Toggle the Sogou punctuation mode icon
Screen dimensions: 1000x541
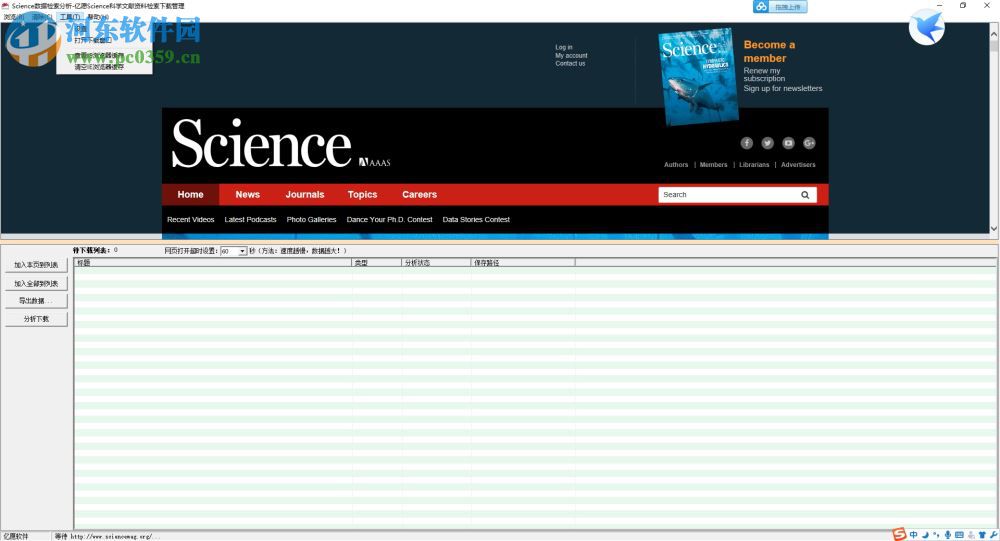pyautogui.click(x=936, y=535)
